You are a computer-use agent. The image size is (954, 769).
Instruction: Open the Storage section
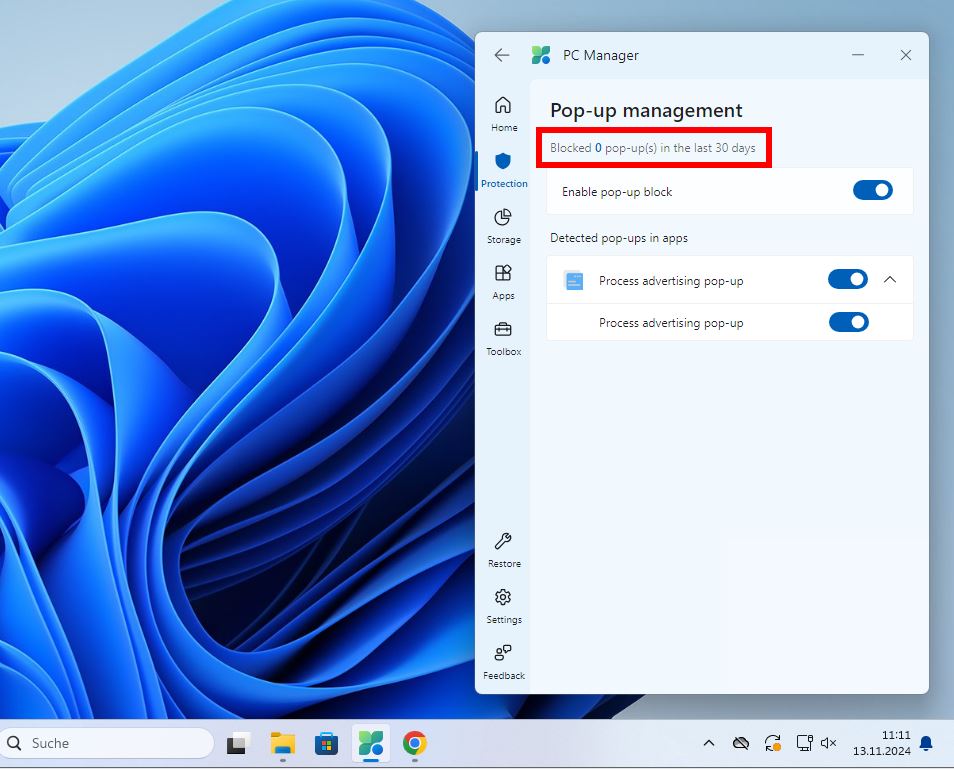(503, 224)
